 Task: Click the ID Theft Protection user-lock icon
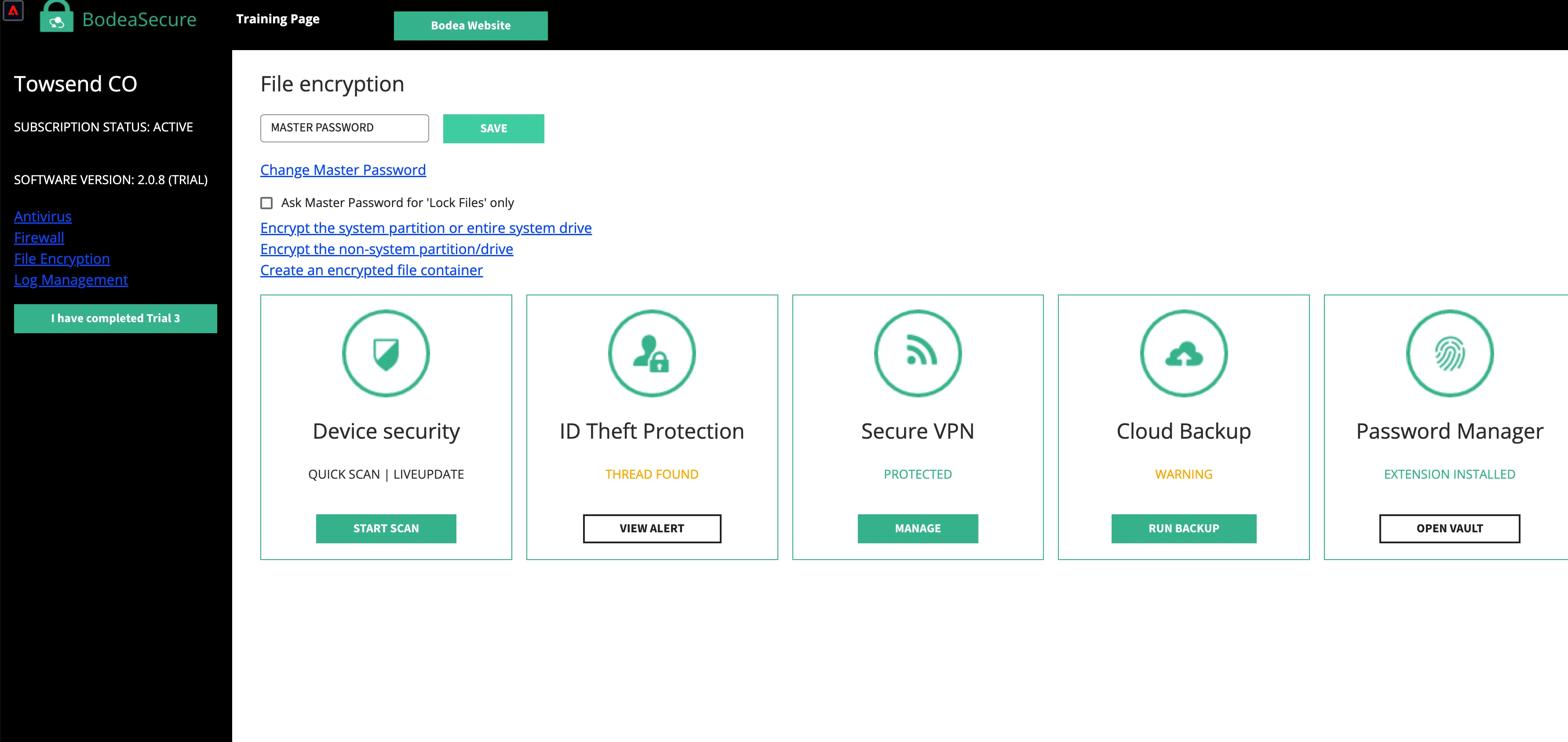(x=652, y=354)
